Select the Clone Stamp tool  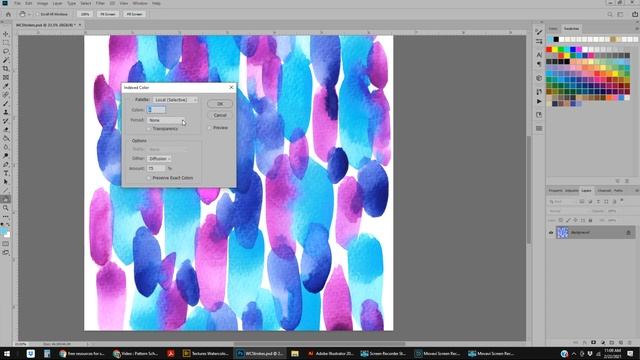[6, 112]
